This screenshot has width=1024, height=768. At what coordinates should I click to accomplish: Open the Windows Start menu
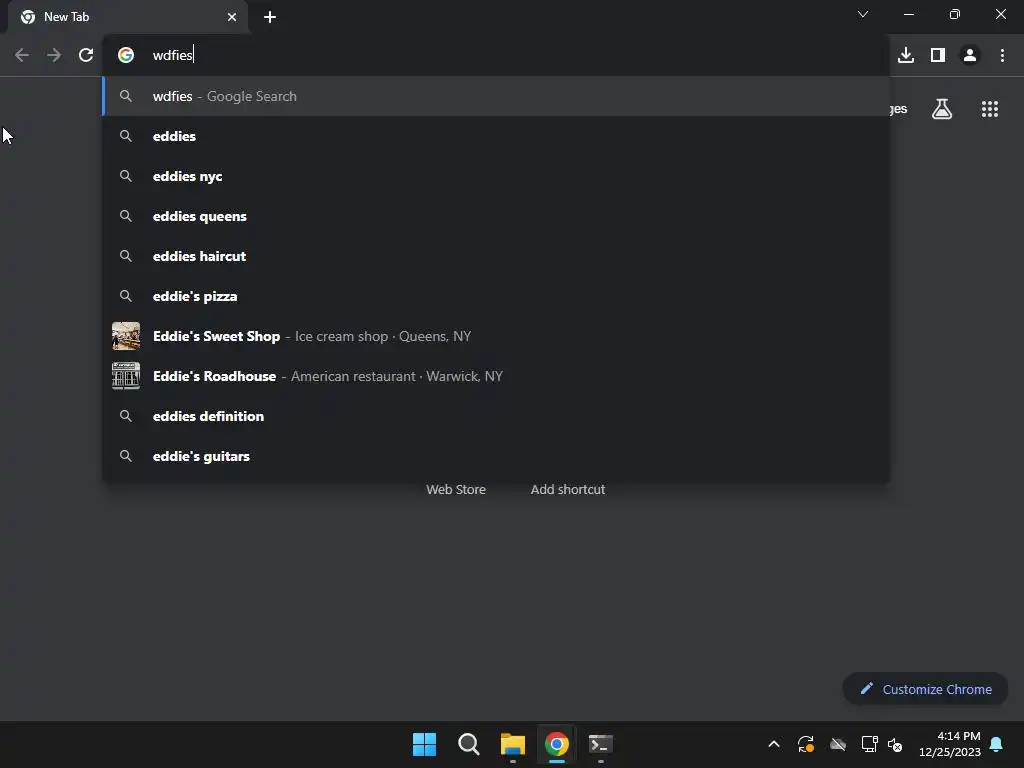coord(424,744)
